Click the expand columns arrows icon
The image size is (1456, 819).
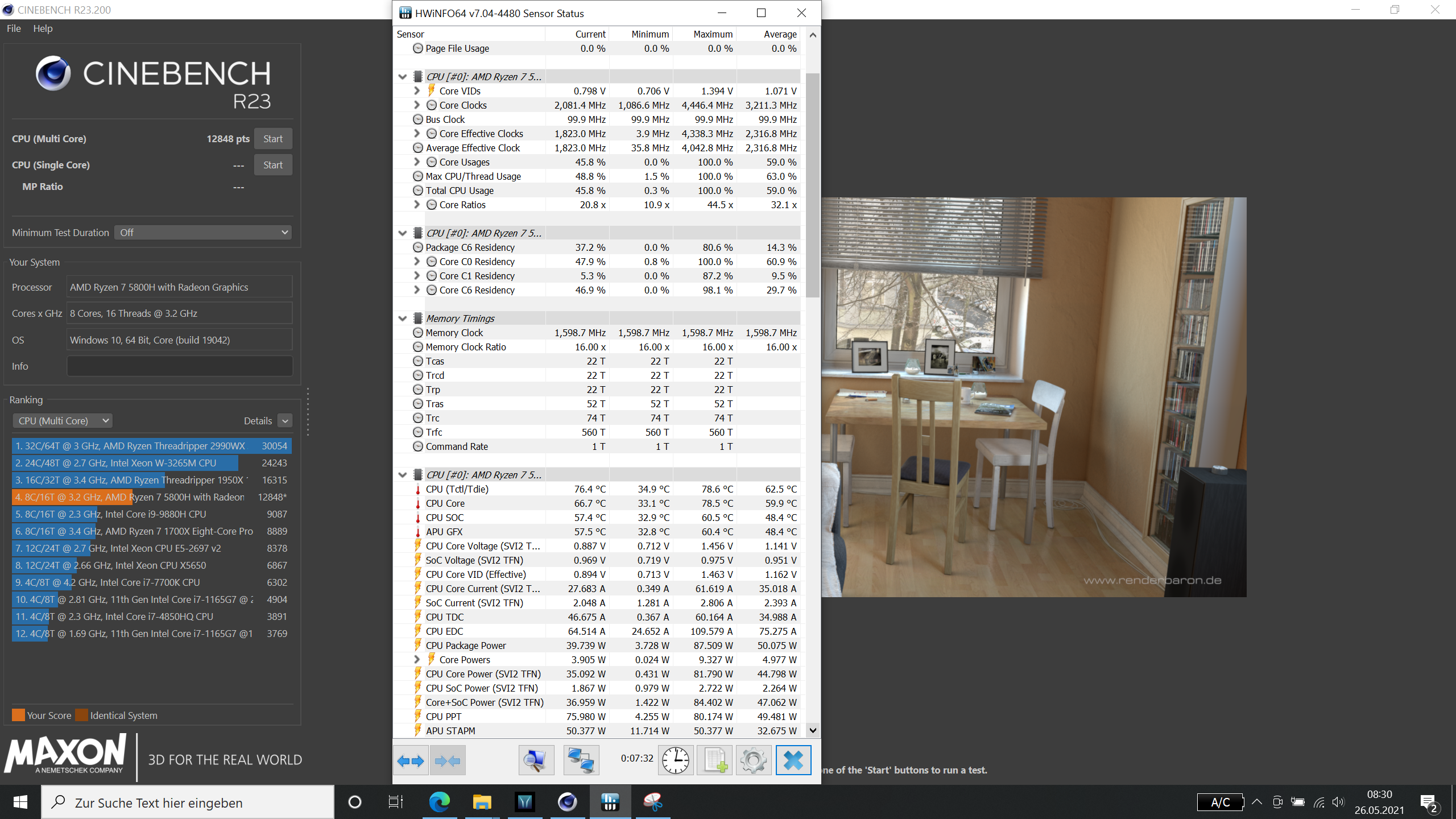[x=411, y=760]
